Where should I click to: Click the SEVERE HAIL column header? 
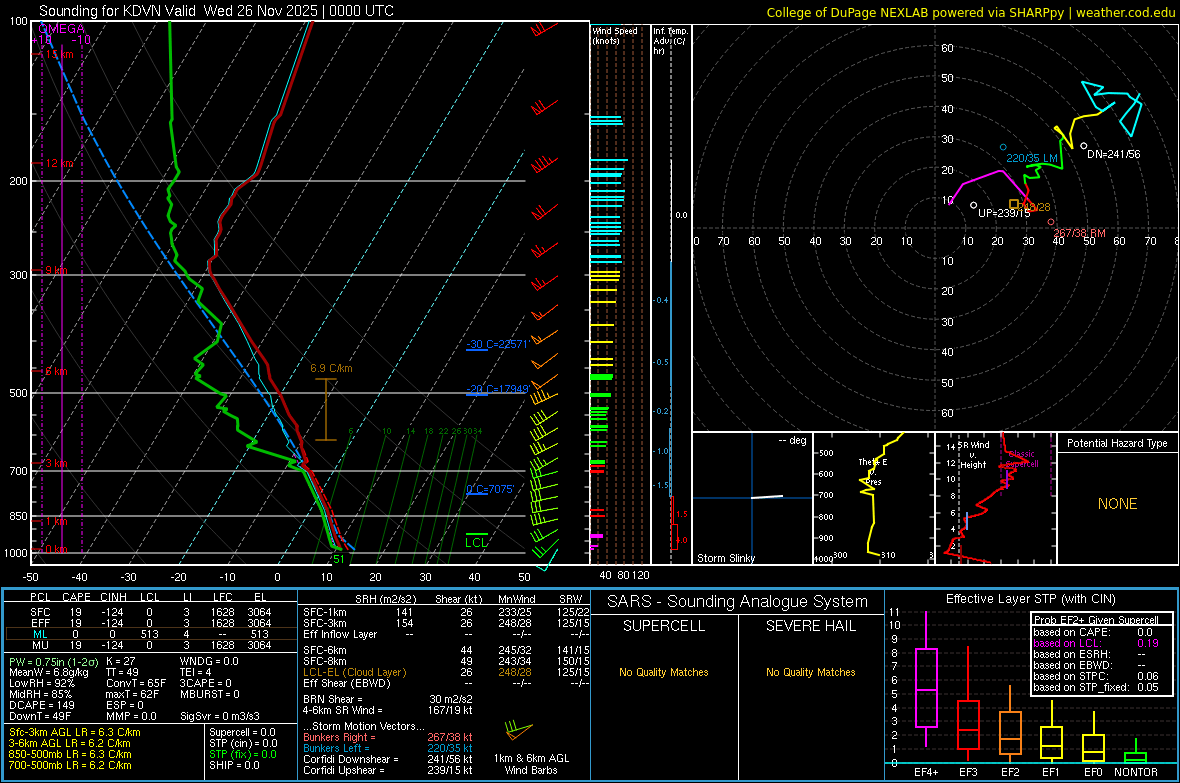pos(810,626)
